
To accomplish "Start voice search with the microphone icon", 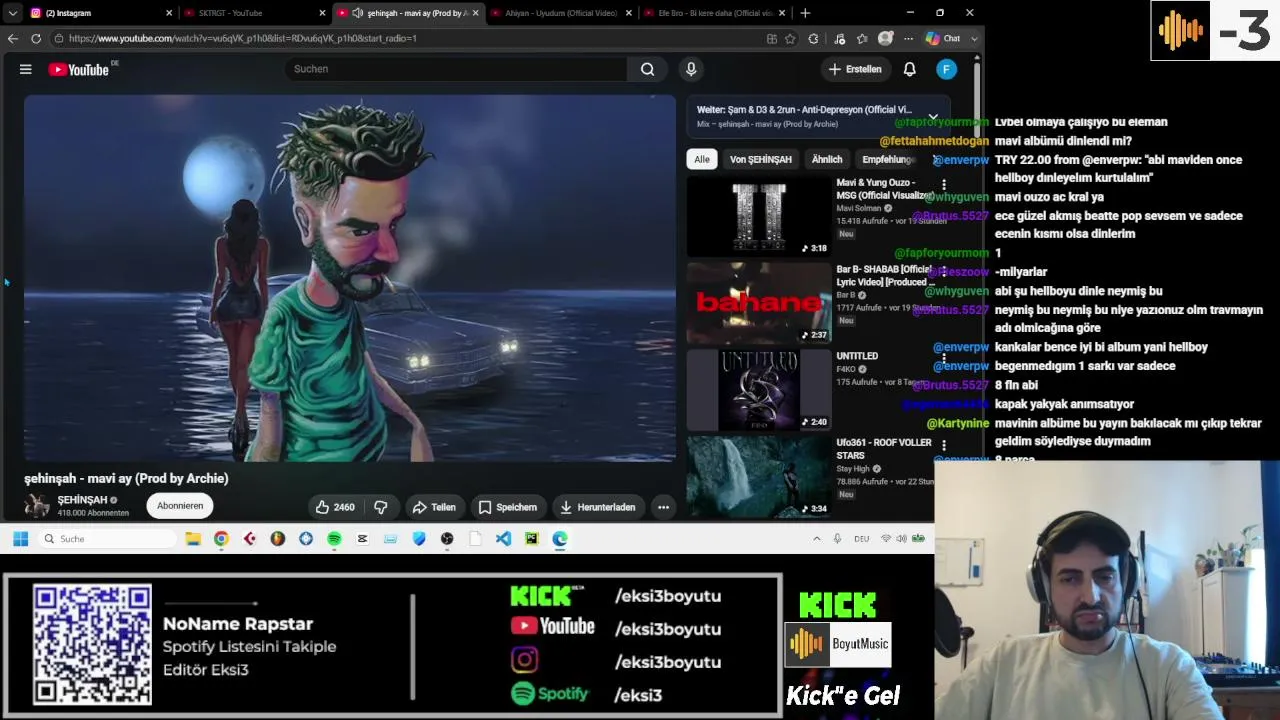I will 691,69.
